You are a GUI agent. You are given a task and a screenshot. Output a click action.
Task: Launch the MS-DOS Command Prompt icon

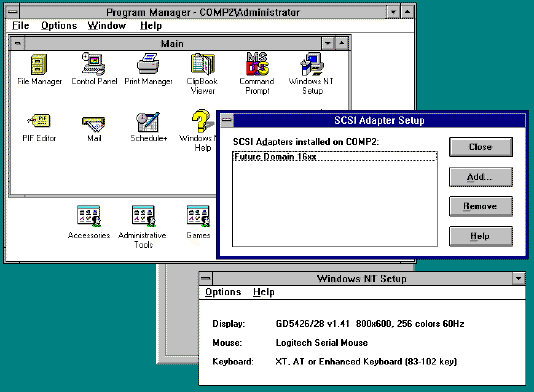(257, 64)
